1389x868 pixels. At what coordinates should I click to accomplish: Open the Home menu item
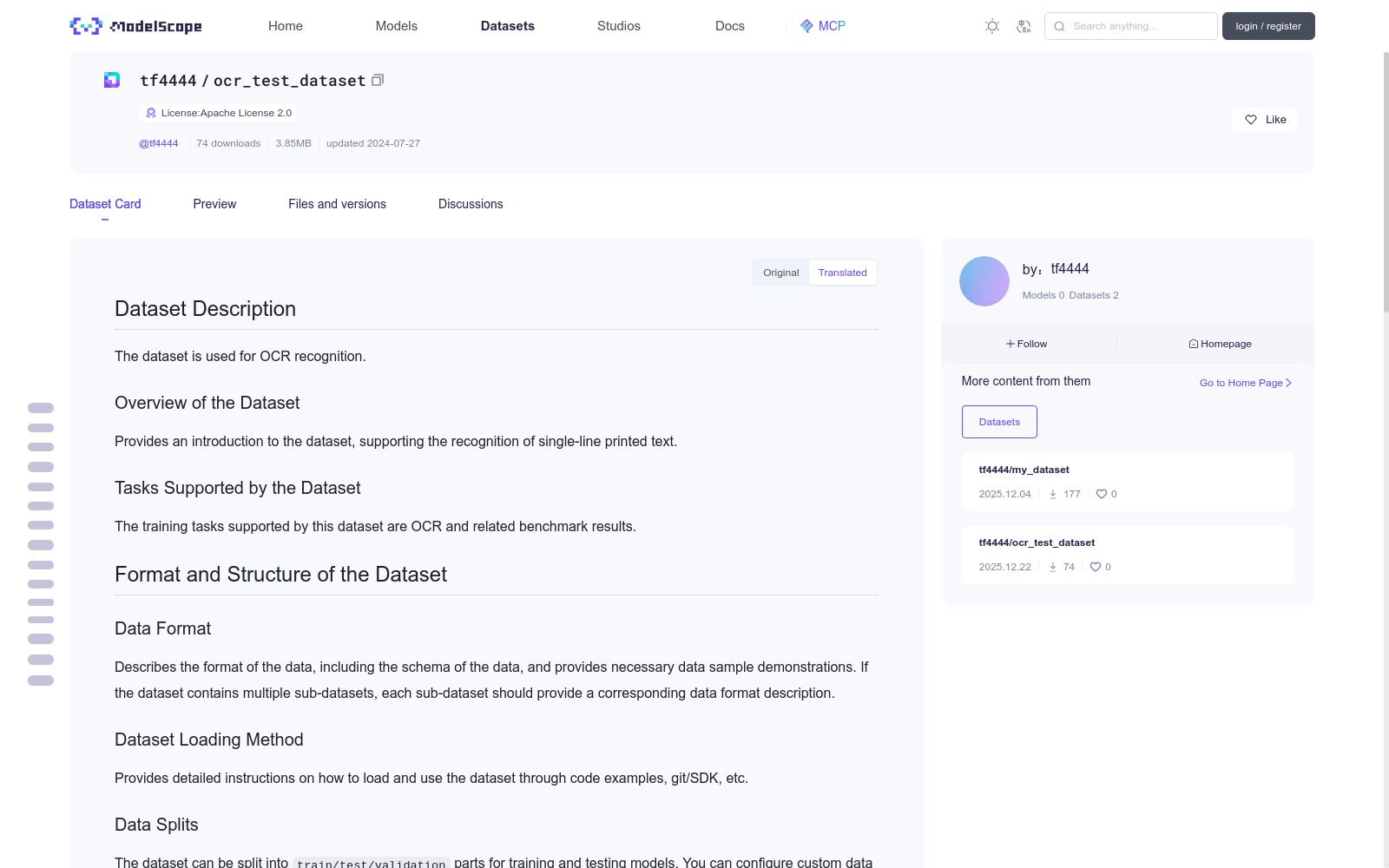point(286,26)
